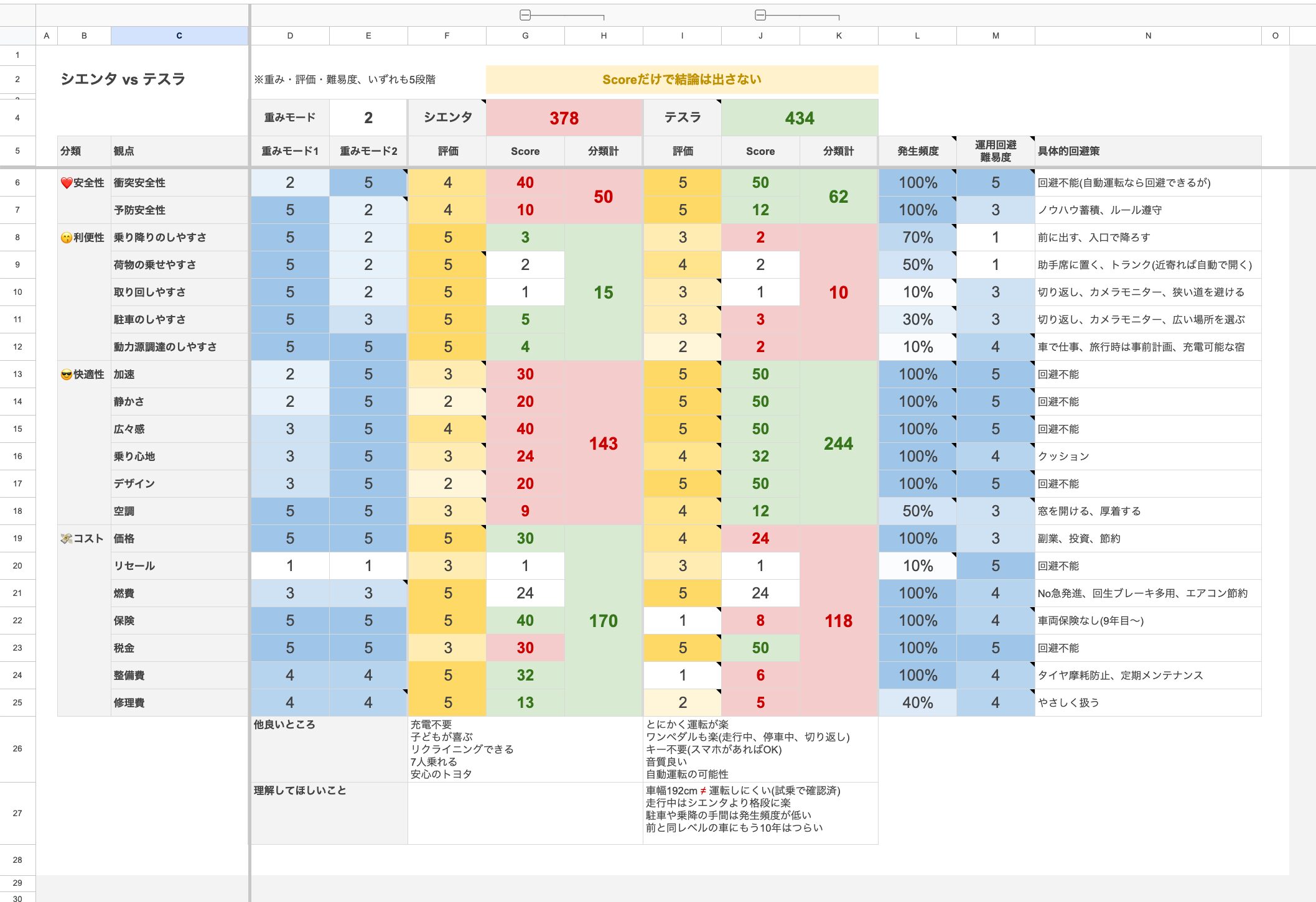Select column N header
Viewport: 1316px width, 902px height.
[1148, 35]
